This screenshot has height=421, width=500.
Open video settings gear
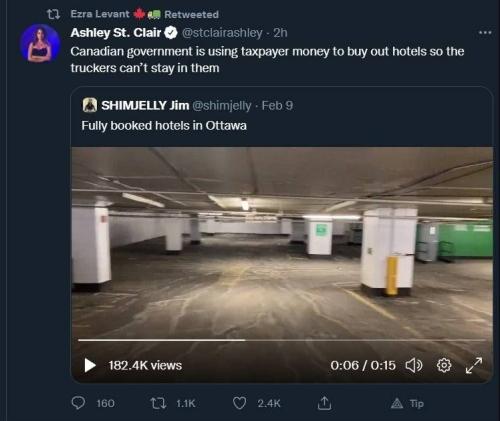[444, 365]
